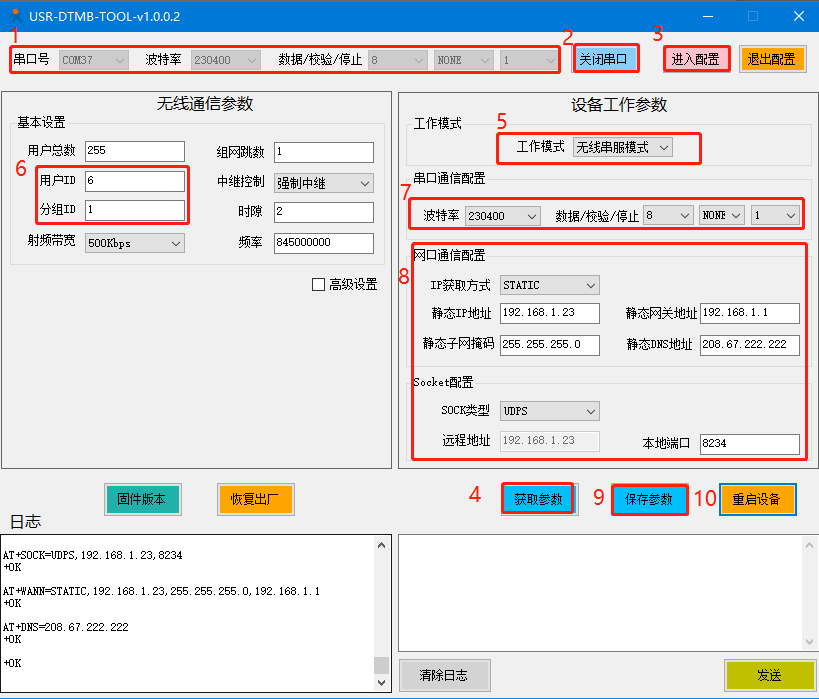
Task: Save settings with 保存参数 button
Action: [649, 499]
